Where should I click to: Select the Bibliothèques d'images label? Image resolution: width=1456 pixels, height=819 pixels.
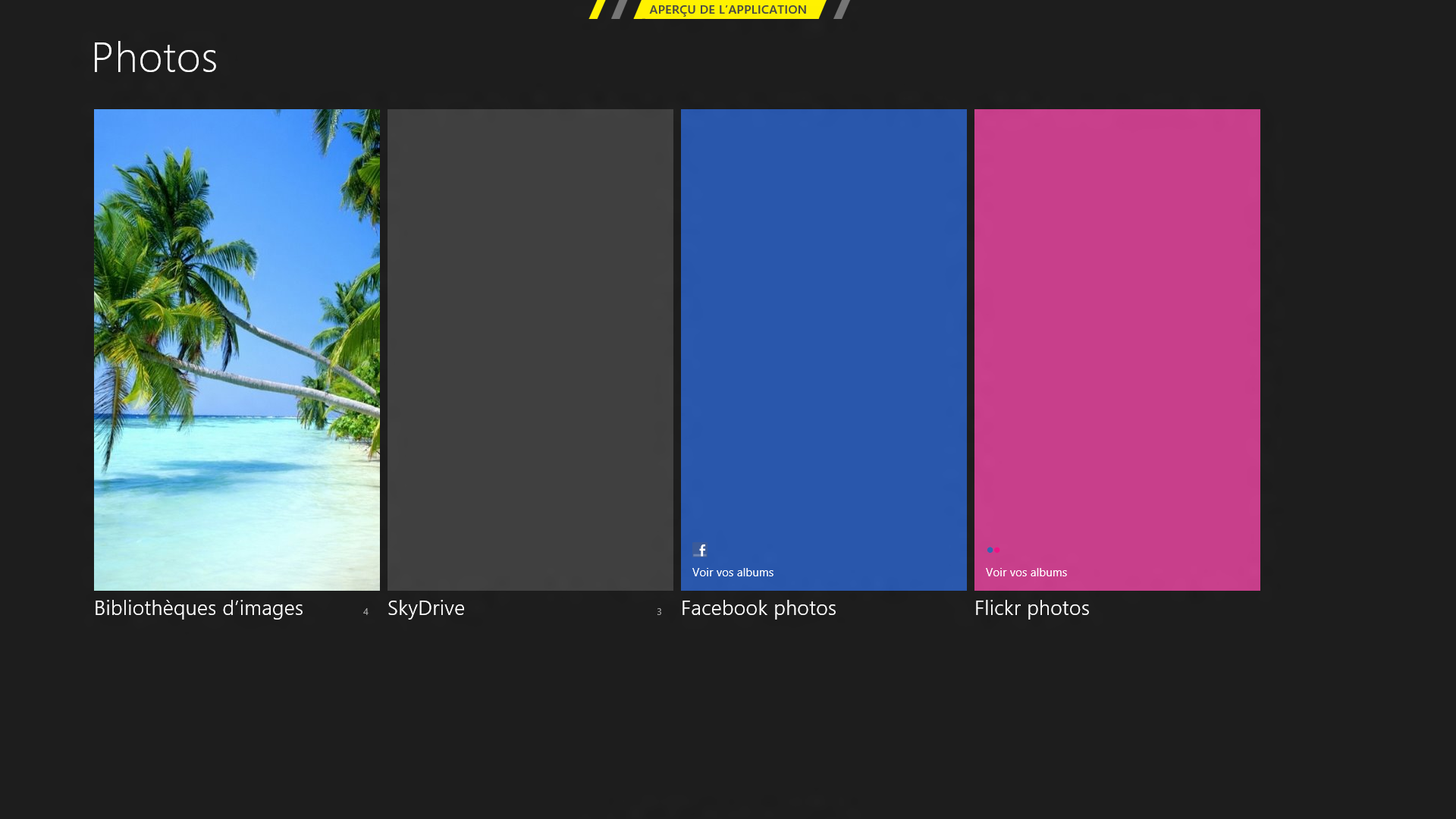[x=199, y=607]
